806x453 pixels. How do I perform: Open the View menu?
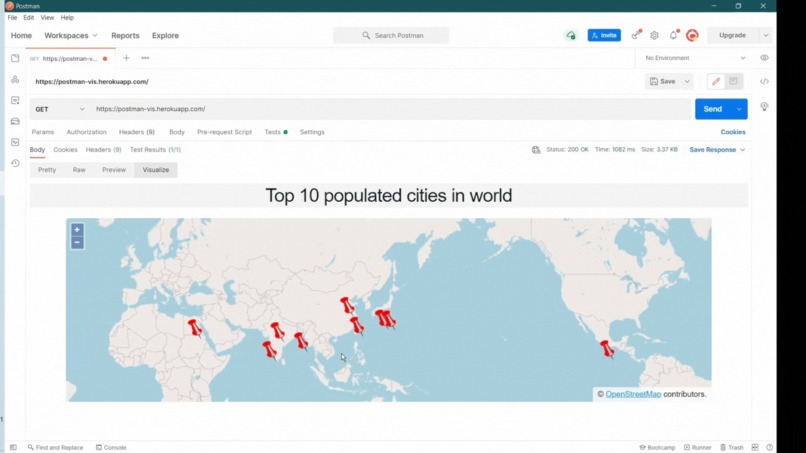[x=47, y=17]
